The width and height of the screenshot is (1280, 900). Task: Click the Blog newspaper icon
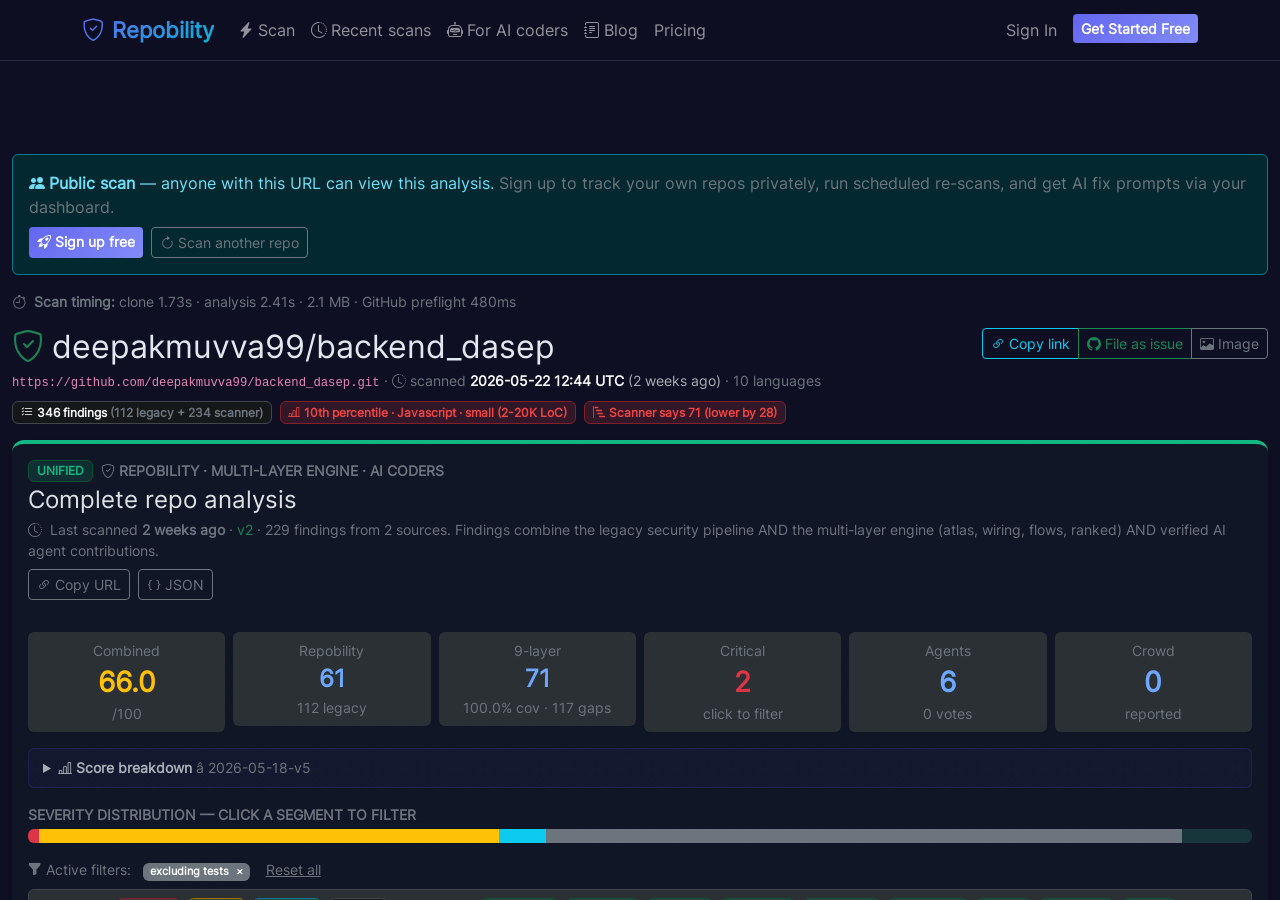point(592,30)
